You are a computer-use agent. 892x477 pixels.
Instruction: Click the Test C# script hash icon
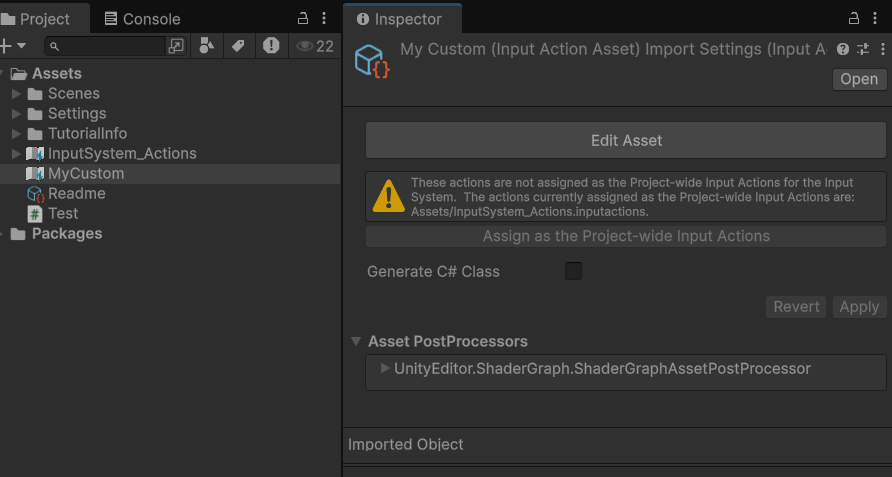pyautogui.click(x=35, y=214)
